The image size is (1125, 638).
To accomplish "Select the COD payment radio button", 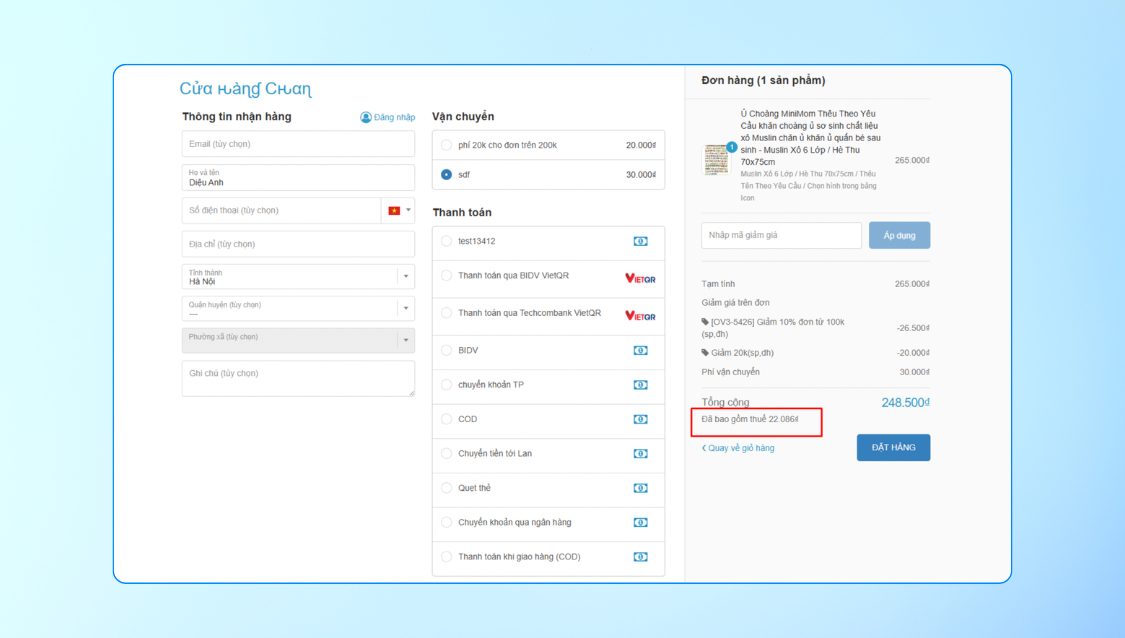I will tap(446, 419).
